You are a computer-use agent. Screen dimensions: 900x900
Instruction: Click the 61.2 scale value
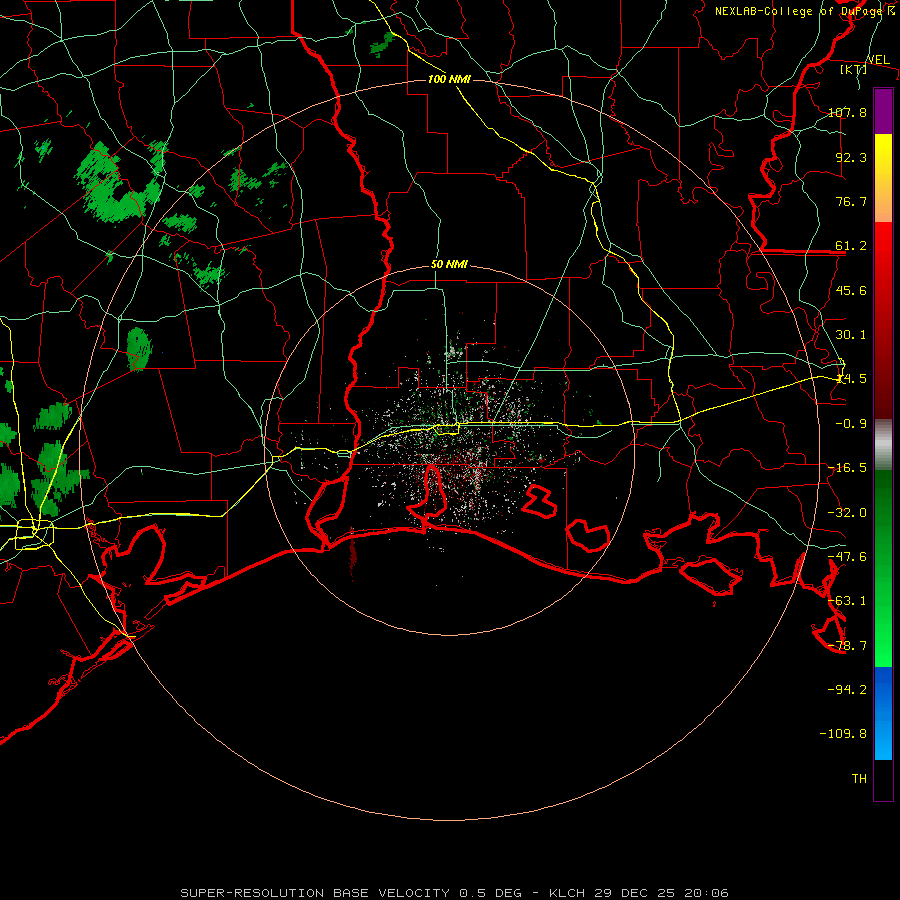coord(851,246)
